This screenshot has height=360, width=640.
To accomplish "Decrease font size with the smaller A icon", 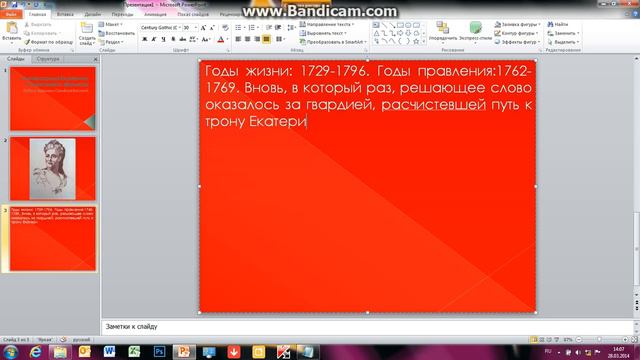I will 212,28.
